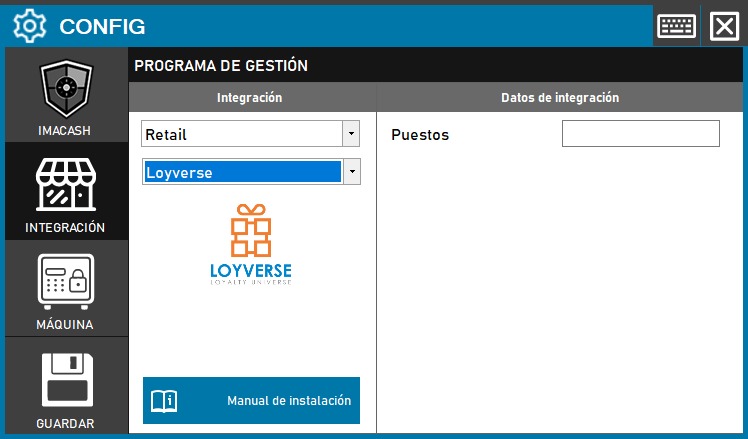Image resolution: width=748 pixels, height=439 pixels.
Task: Expand the Loyverse dropdown arrow
Action: coord(351,172)
